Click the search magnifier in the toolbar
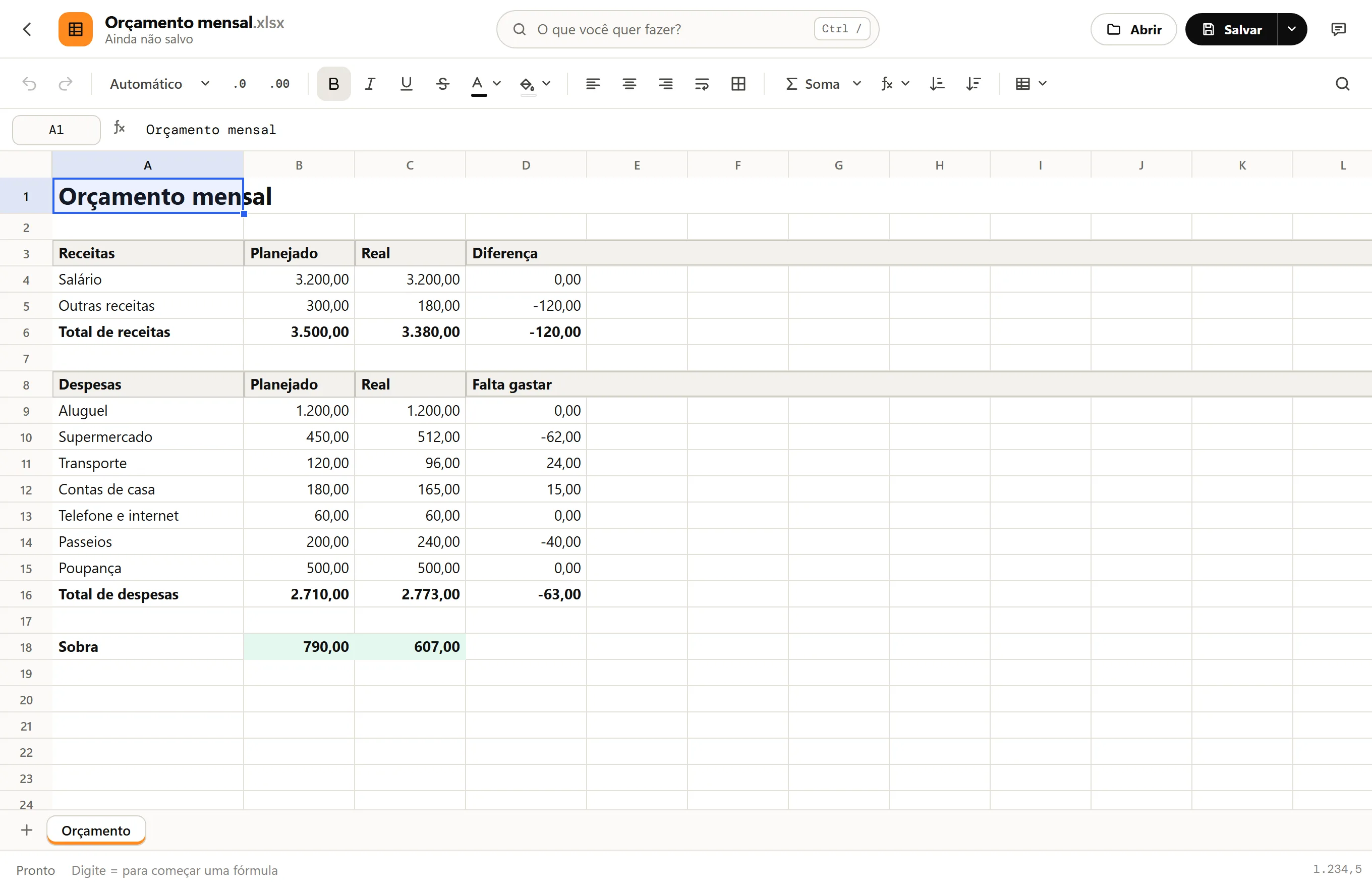Image resolution: width=1372 pixels, height=888 pixels. click(x=1343, y=84)
